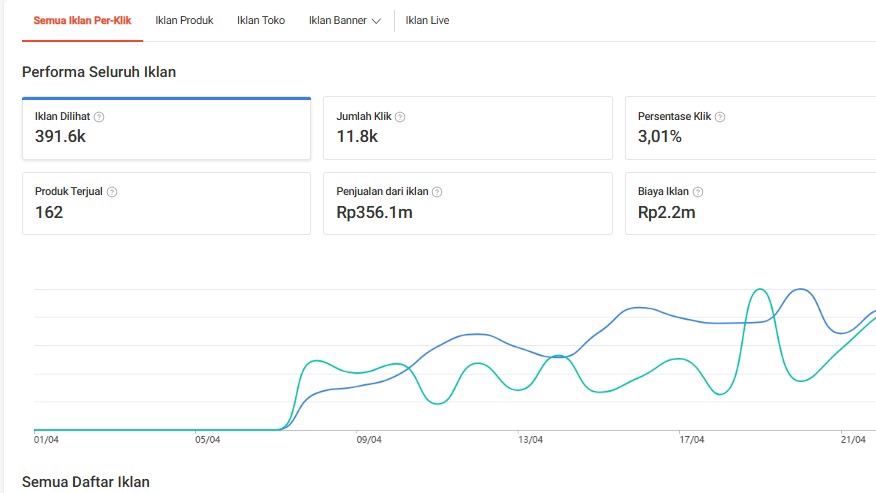
Task: Select the Penjualan dari iklan metric card
Action: pos(468,203)
